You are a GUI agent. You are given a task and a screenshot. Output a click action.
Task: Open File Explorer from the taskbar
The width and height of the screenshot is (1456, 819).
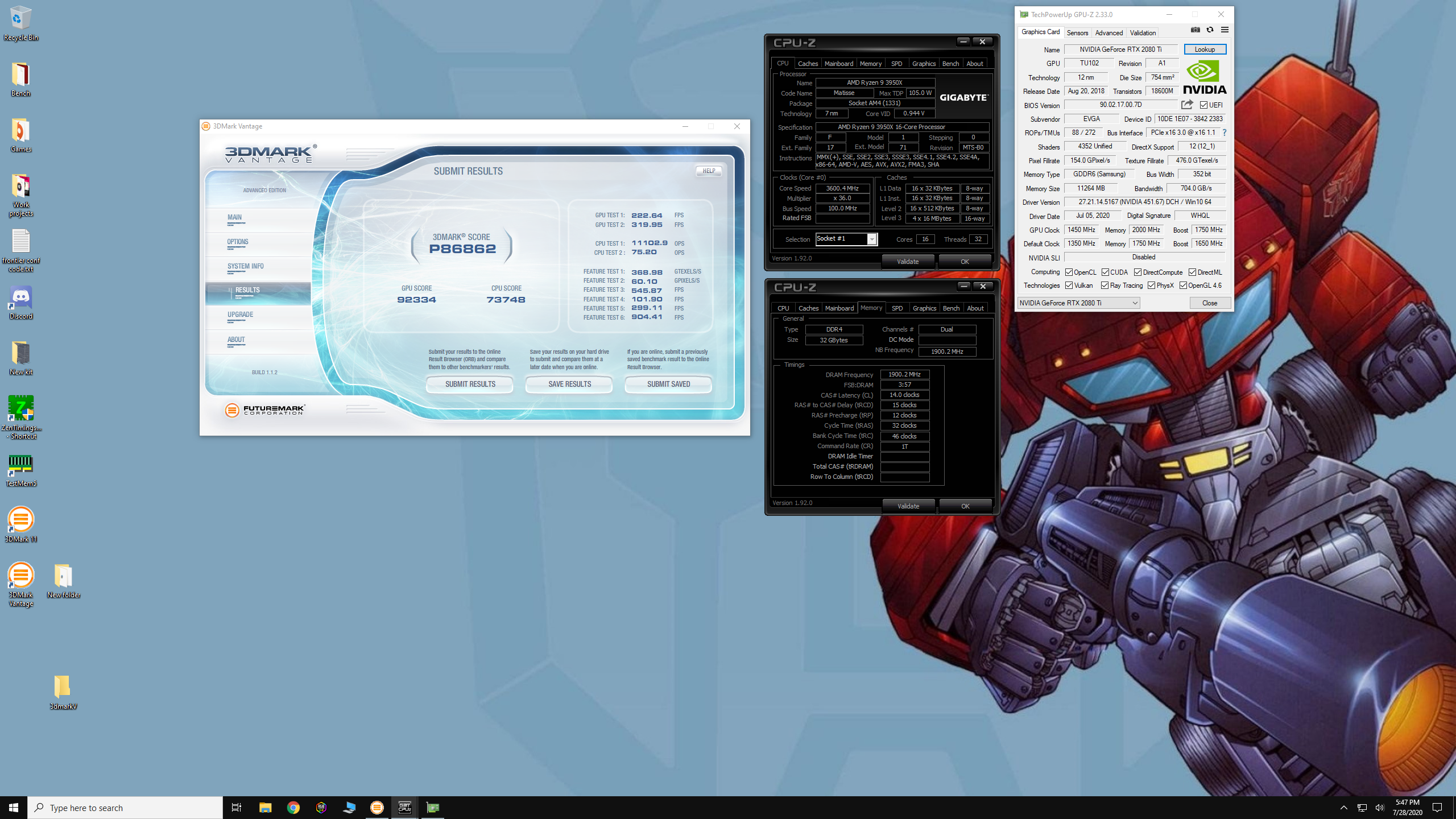point(265,807)
